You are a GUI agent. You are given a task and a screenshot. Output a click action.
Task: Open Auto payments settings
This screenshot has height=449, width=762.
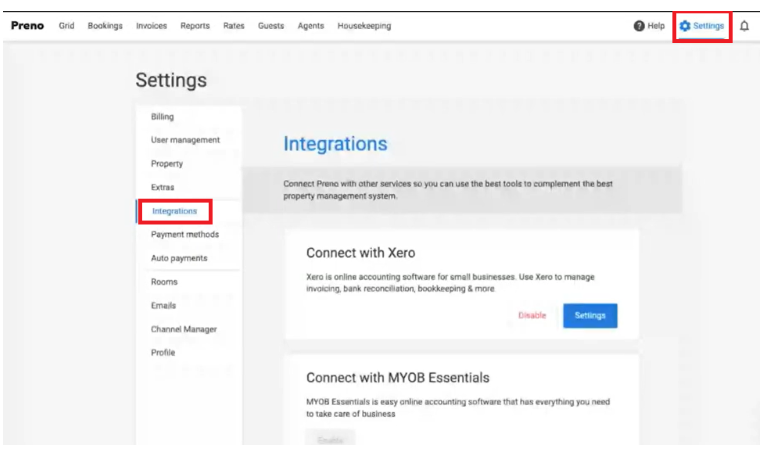[179, 258]
